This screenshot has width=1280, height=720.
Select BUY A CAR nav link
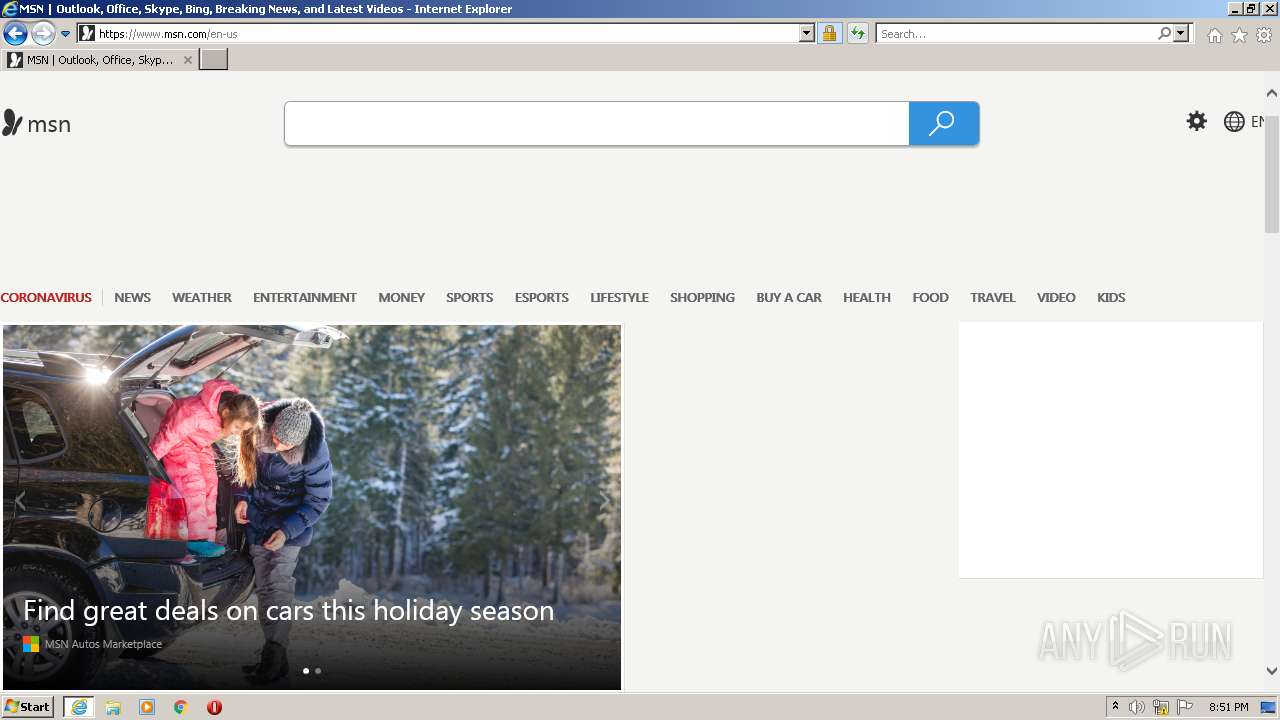tap(789, 297)
